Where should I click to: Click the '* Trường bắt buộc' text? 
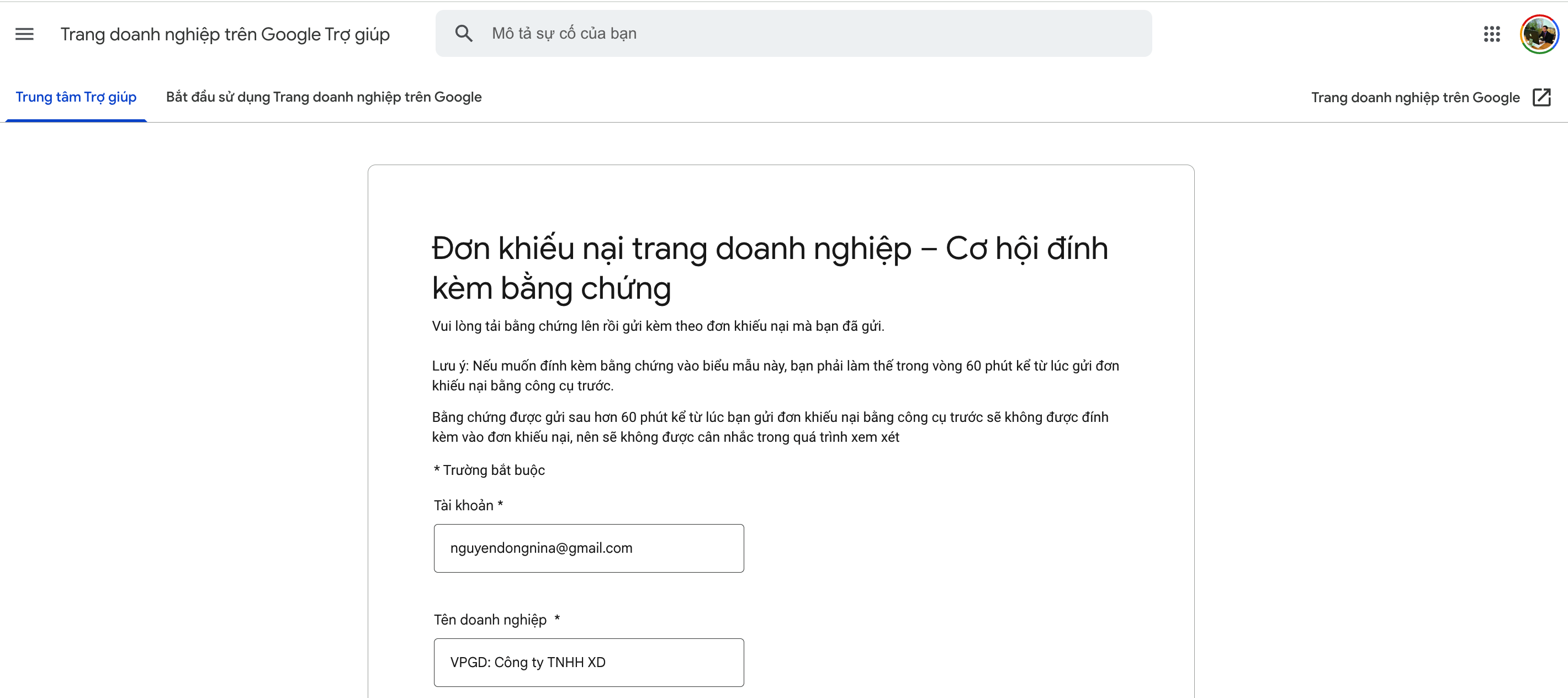coord(489,470)
